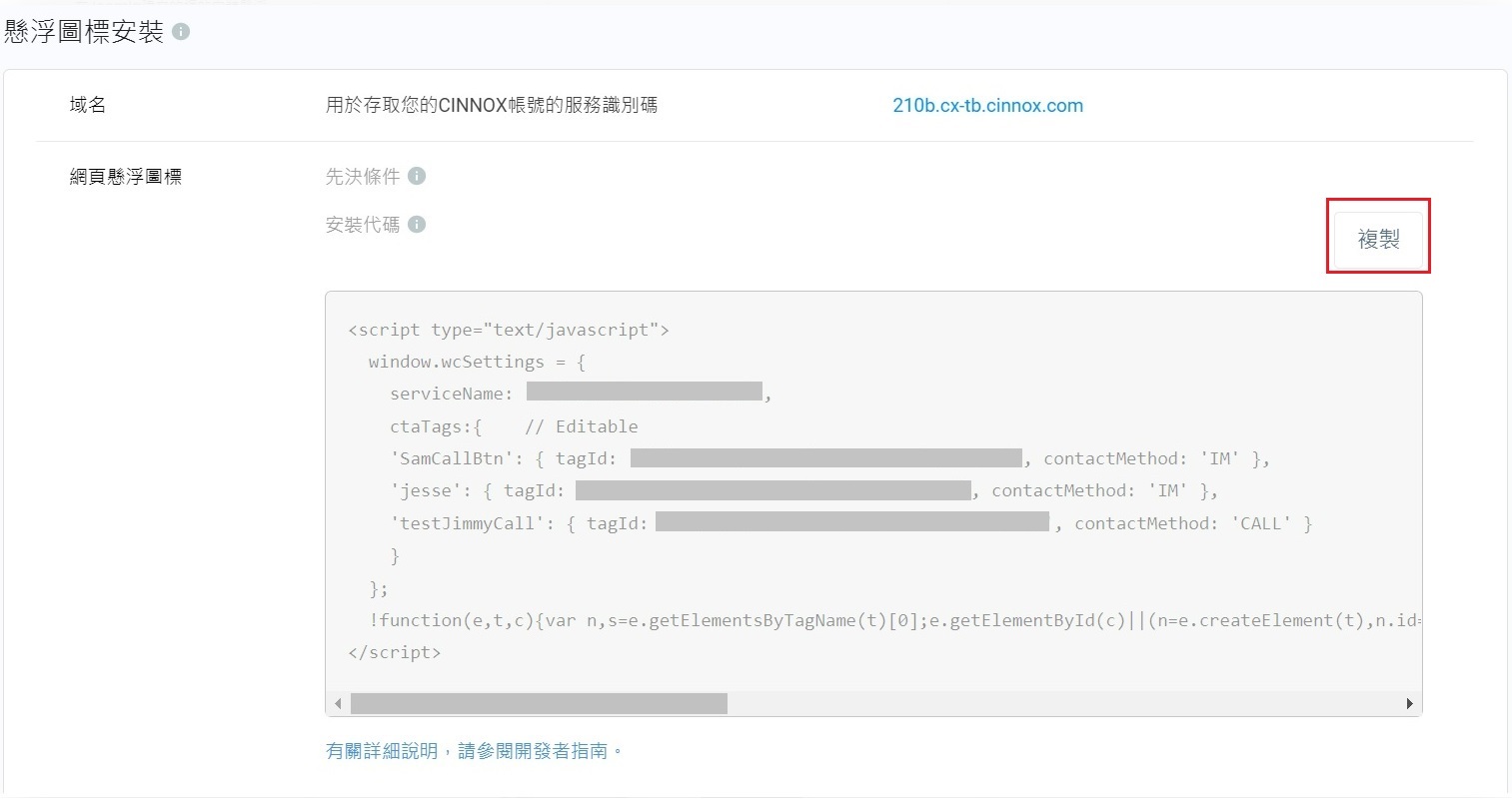Viewport: 1512px width, 806px height.
Task: Click the code box left scroll arrow
Action: pyautogui.click(x=338, y=704)
